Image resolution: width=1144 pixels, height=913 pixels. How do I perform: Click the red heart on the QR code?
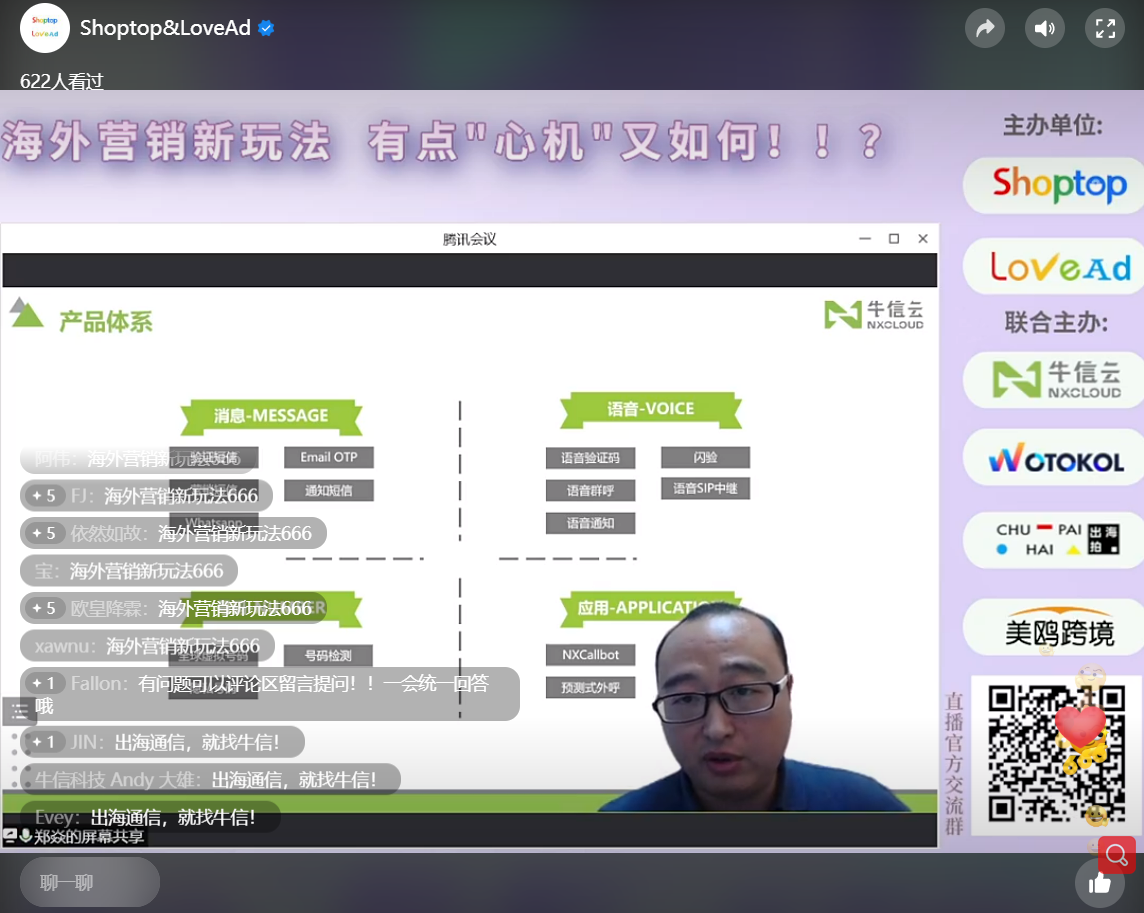[x=1079, y=727]
